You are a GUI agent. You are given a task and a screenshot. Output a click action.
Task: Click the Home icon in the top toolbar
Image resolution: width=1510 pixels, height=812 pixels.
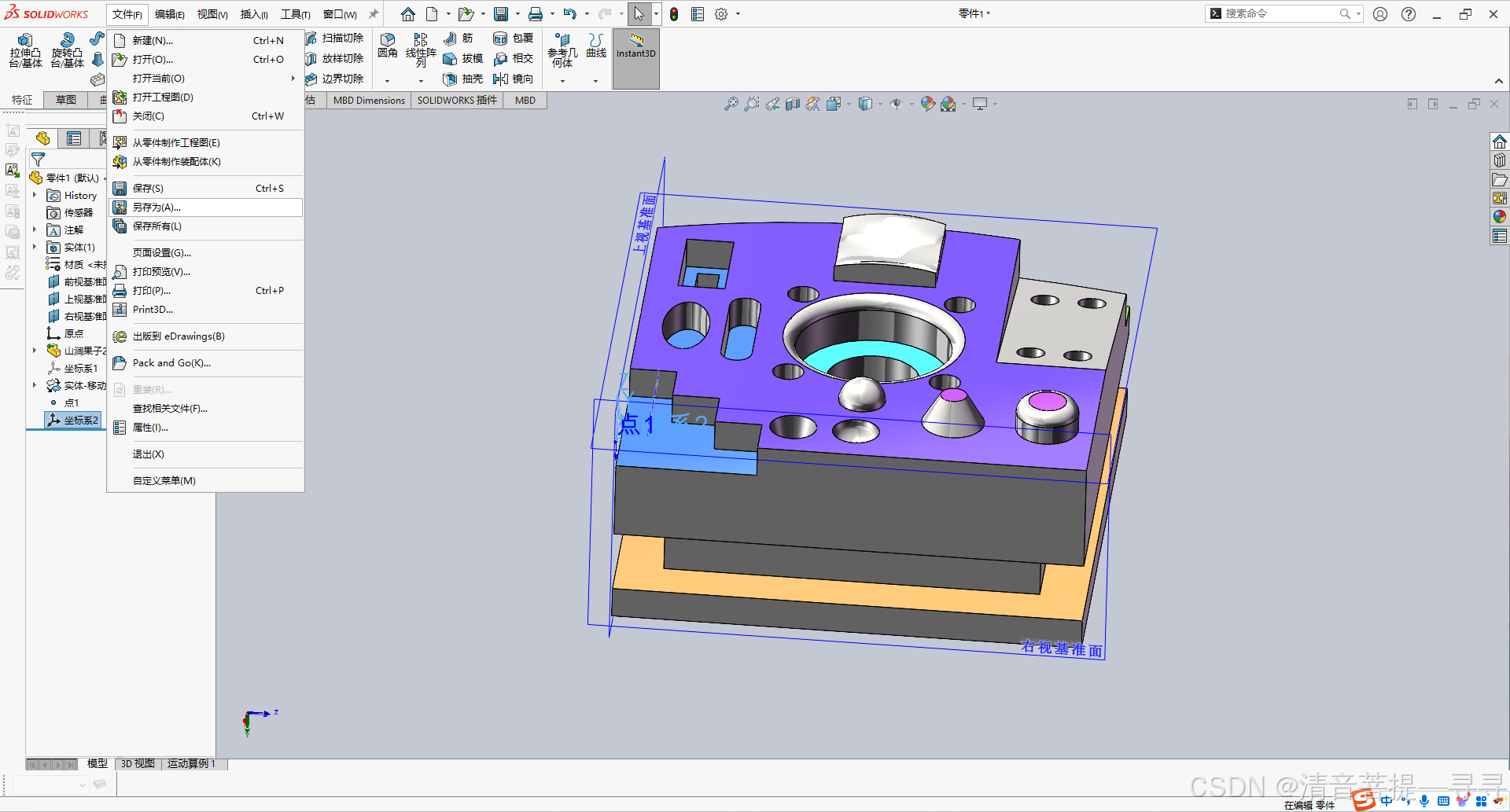click(407, 14)
